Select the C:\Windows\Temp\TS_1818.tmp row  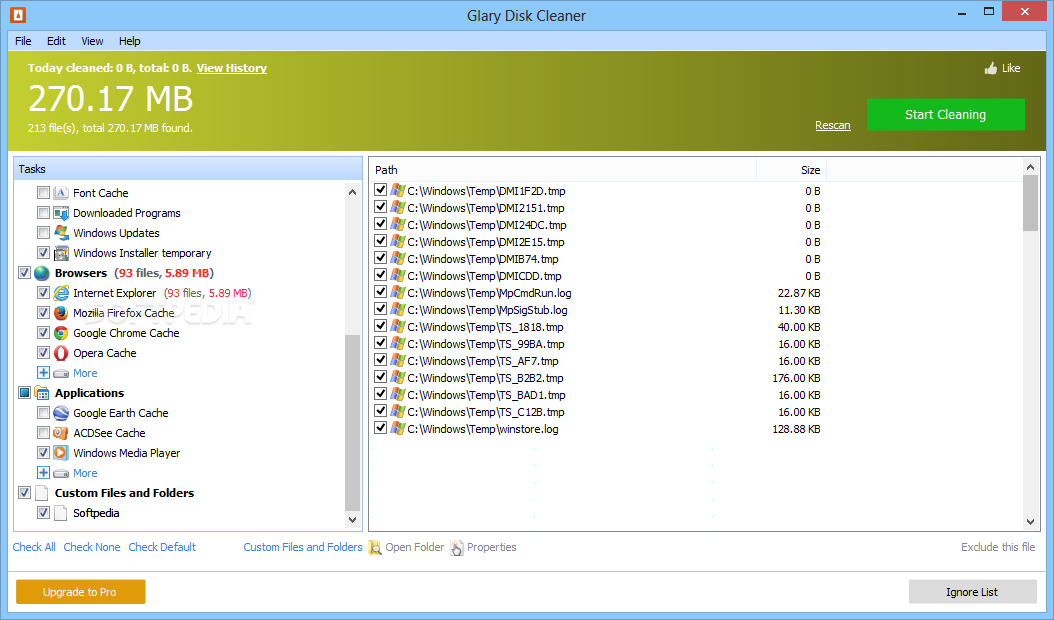pos(598,327)
